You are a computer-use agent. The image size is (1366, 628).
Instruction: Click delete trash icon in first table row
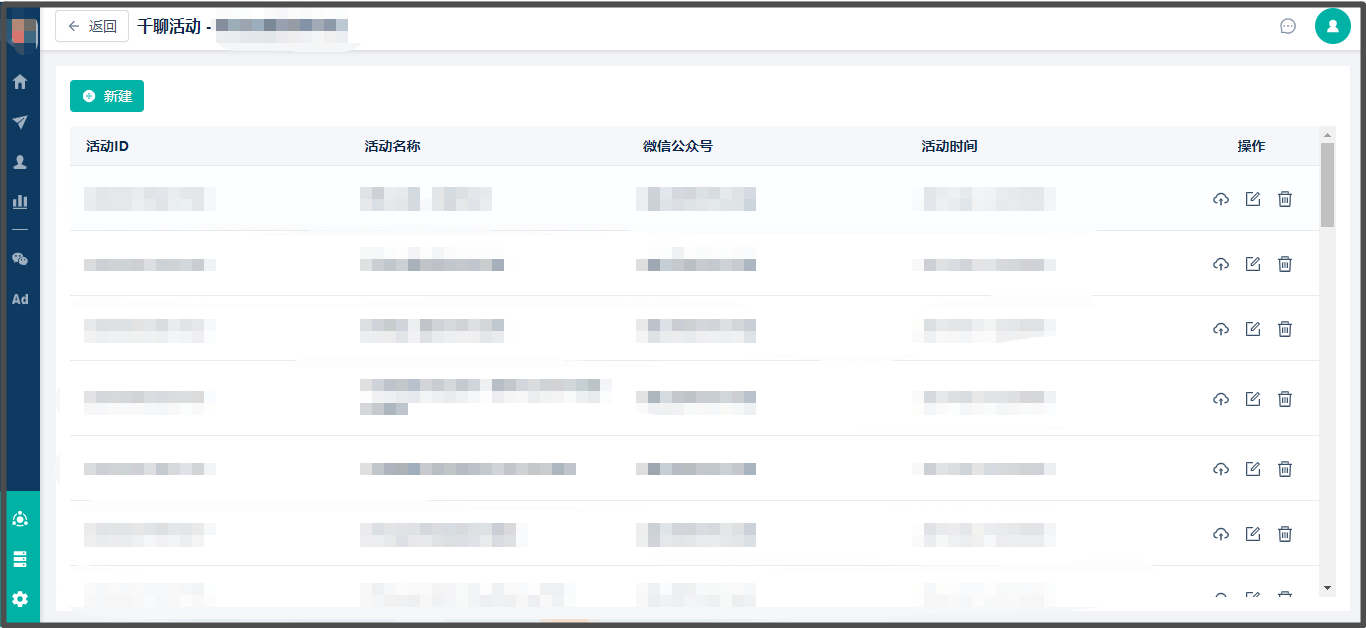point(1285,199)
